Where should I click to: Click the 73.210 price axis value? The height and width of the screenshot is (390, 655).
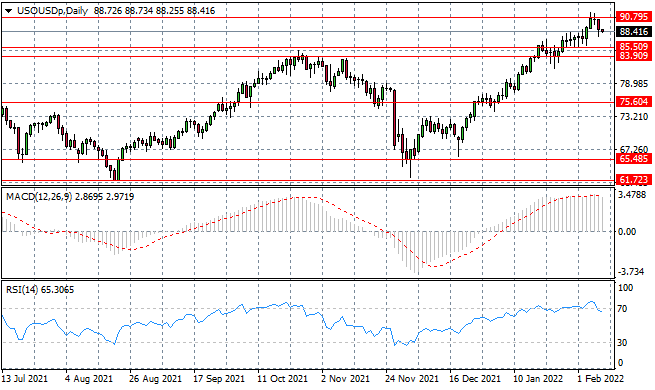pyautogui.click(x=634, y=116)
